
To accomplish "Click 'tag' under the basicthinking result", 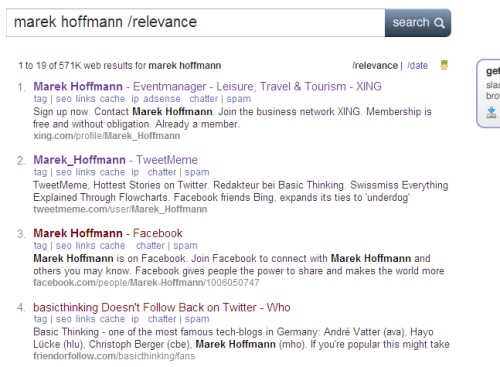I will coord(40,319).
